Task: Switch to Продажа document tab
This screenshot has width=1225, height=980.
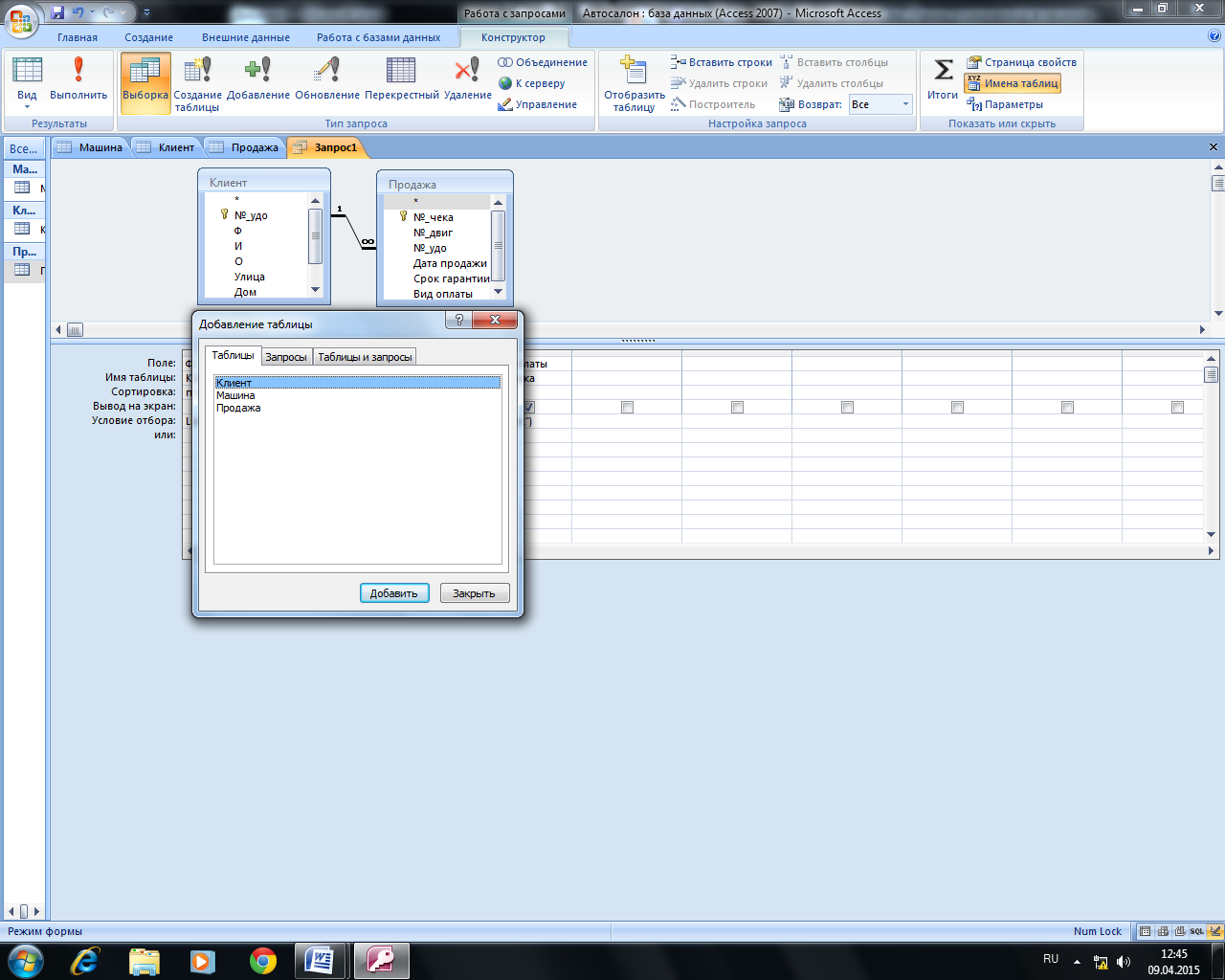Action: (244, 147)
